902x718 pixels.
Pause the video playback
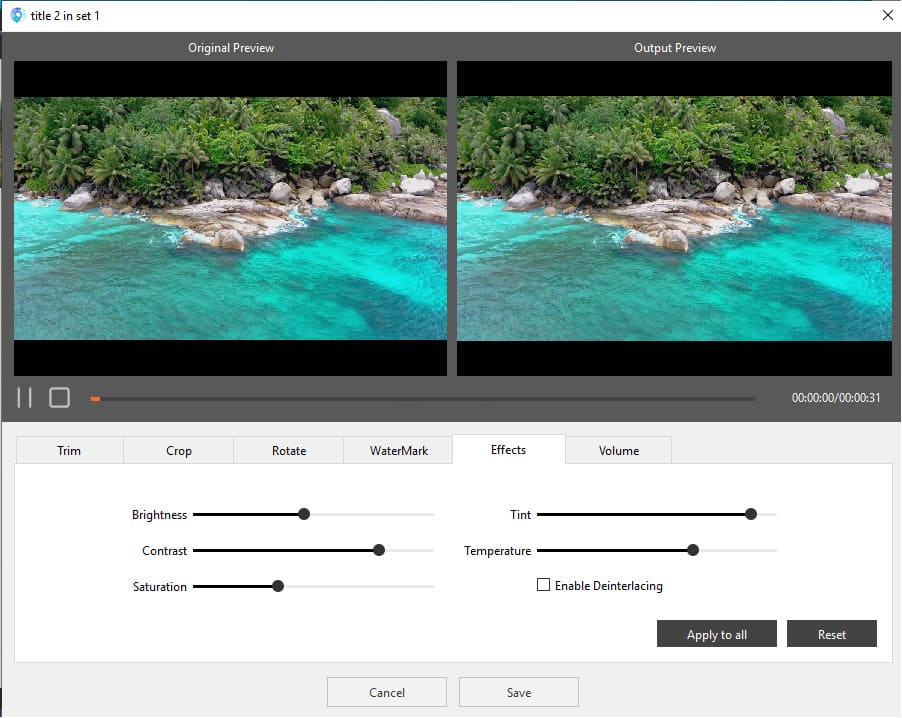[25, 398]
